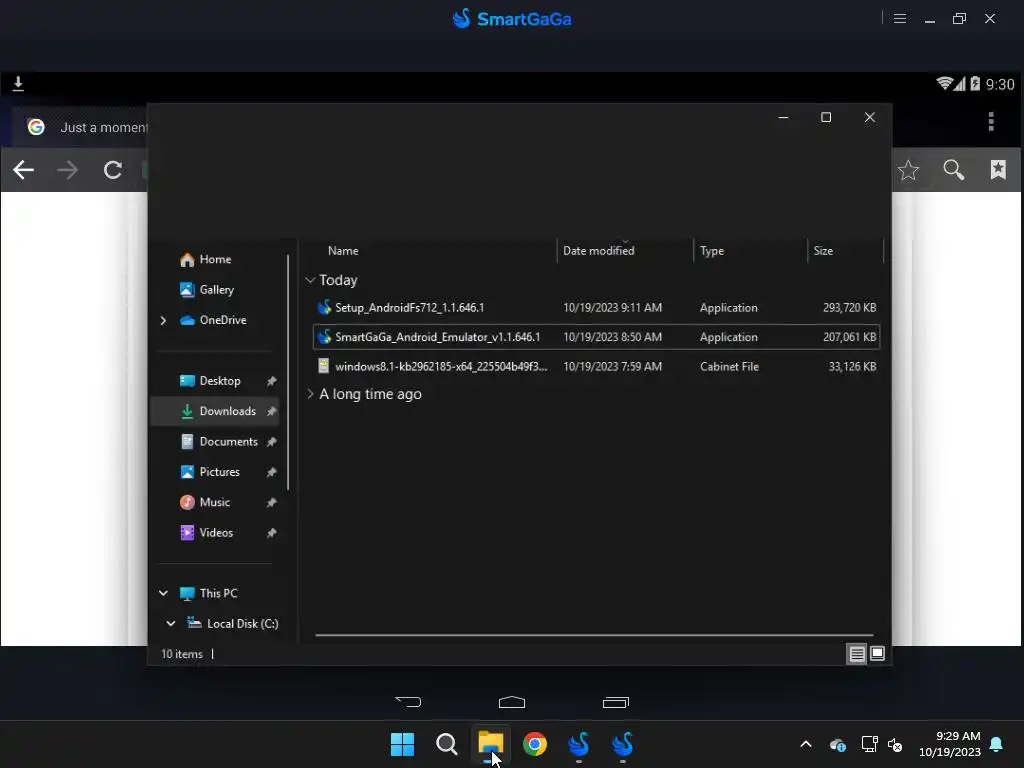Open network status tray icon

click(x=869, y=744)
